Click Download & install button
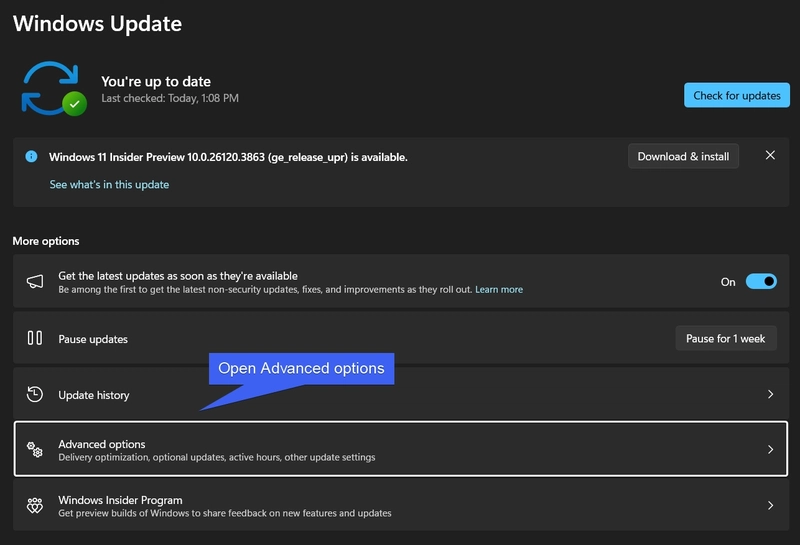 pos(683,156)
